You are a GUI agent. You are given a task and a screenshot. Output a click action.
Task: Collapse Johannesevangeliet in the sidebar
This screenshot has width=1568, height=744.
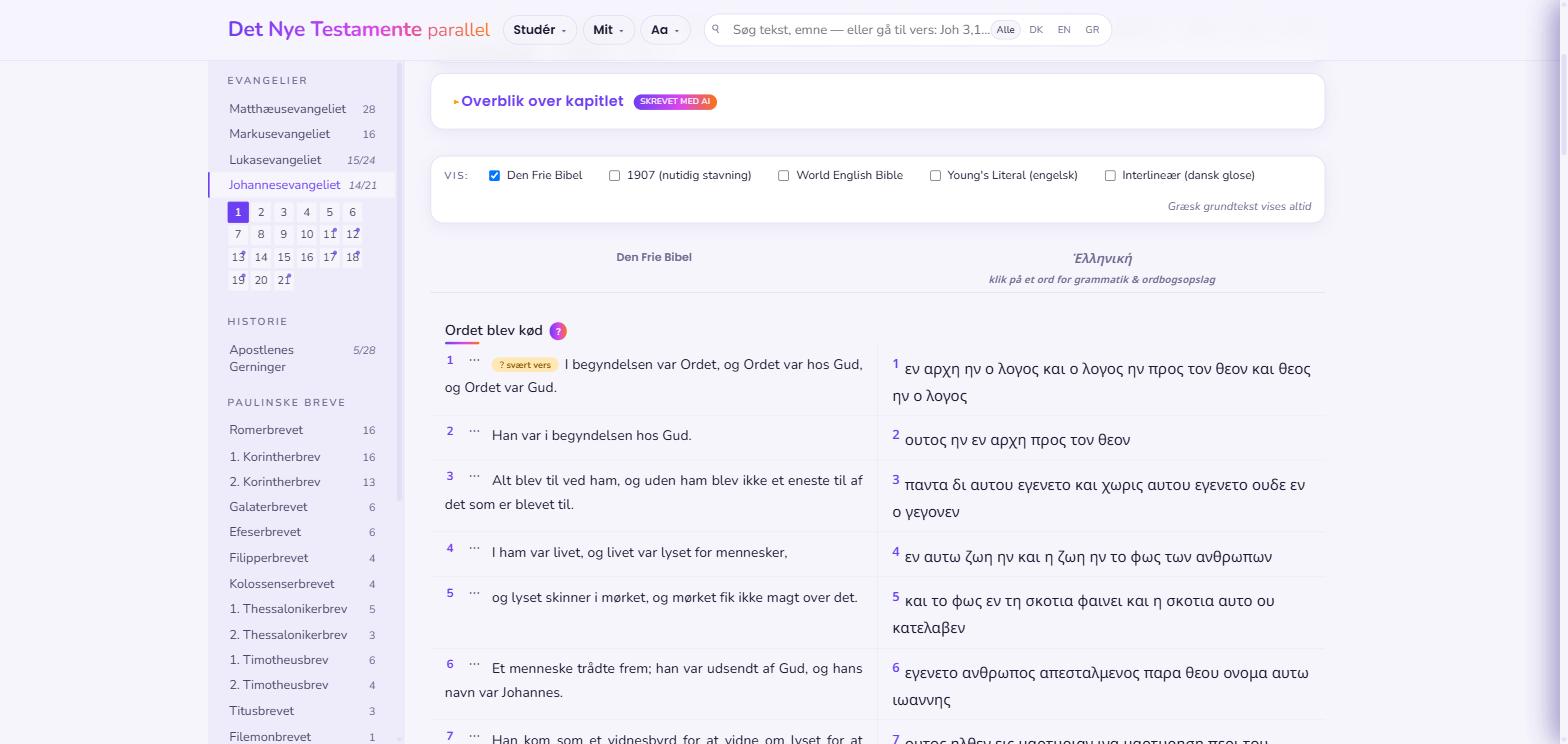pyautogui.click(x=302, y=185)
